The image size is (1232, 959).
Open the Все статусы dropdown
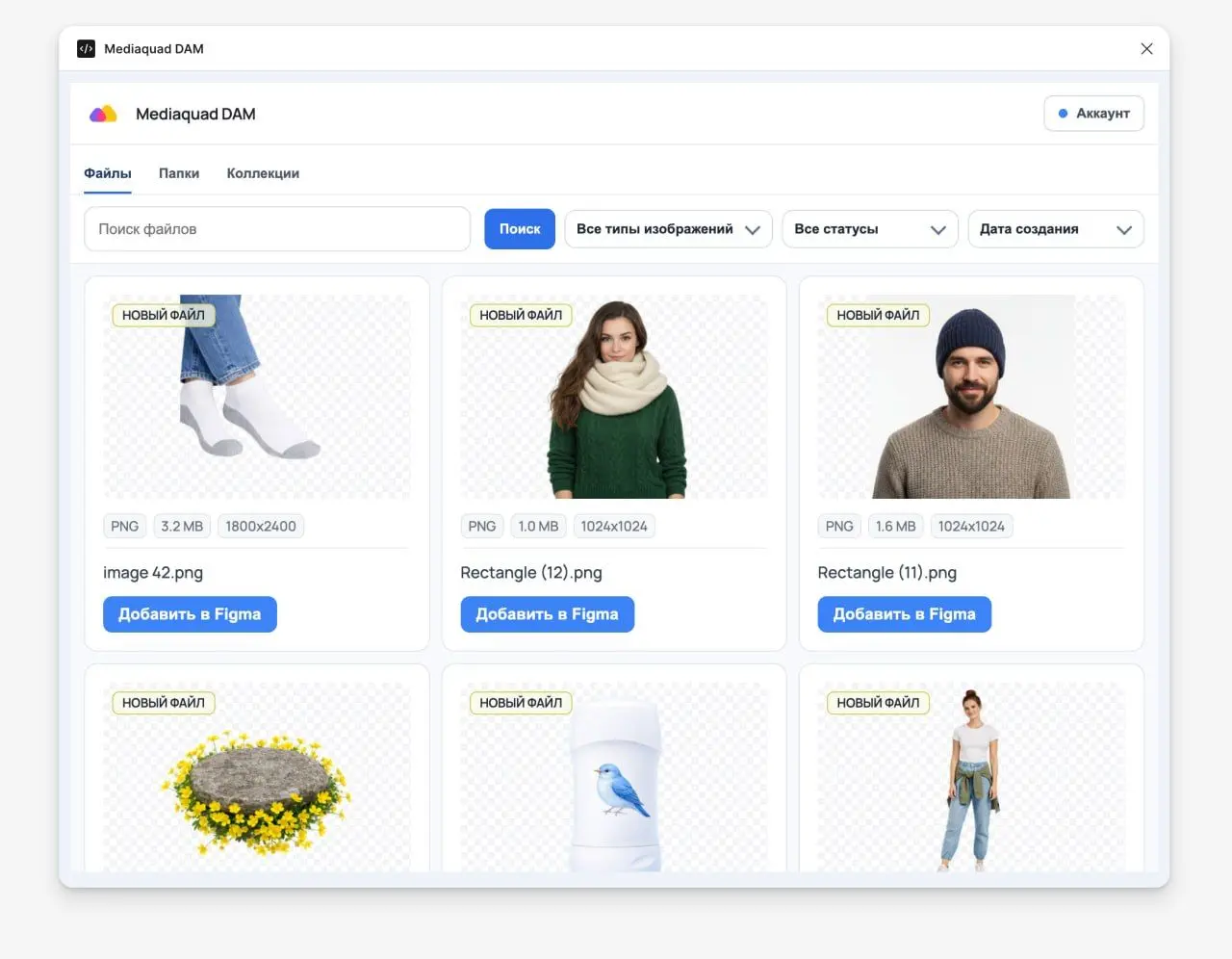870,229
